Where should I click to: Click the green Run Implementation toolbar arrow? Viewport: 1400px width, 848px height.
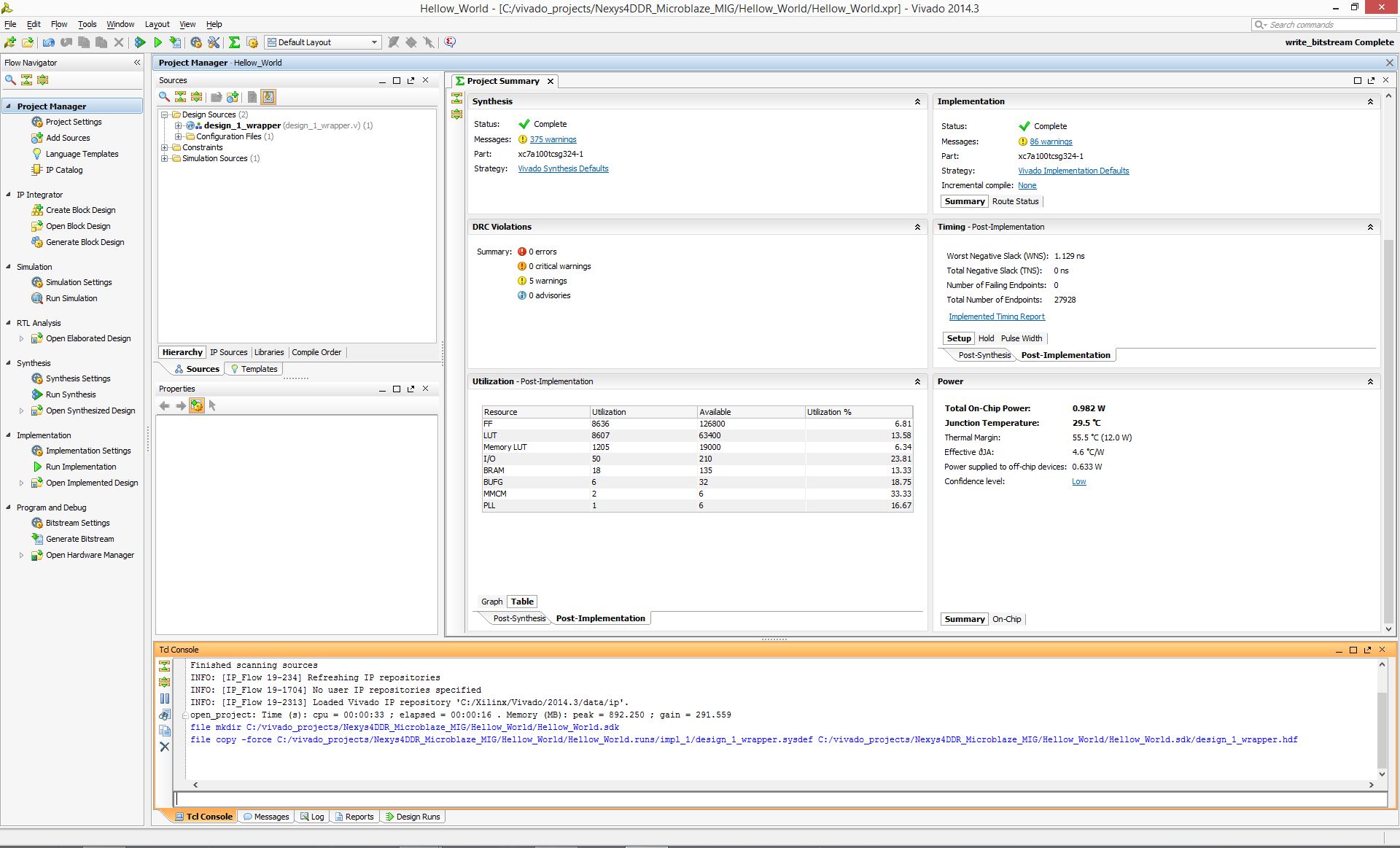[157, 42]
